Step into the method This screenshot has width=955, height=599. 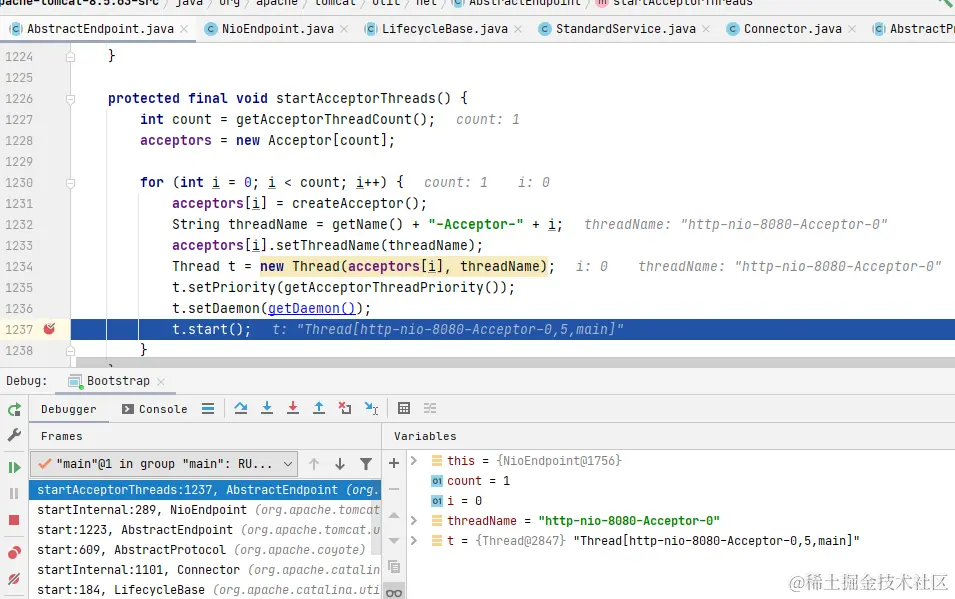267,408
